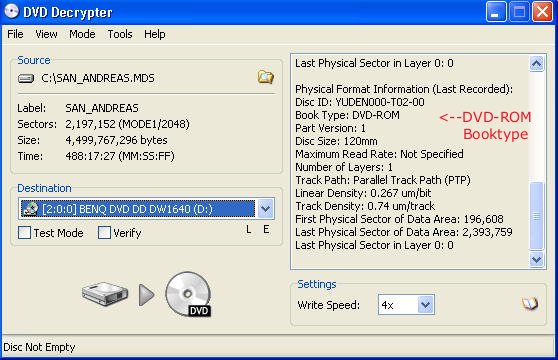Viewport: 558px width, 360px height.
Task: Click the Physical Format Information (Last Recorded) heading
Action: [x=404, y=89]
